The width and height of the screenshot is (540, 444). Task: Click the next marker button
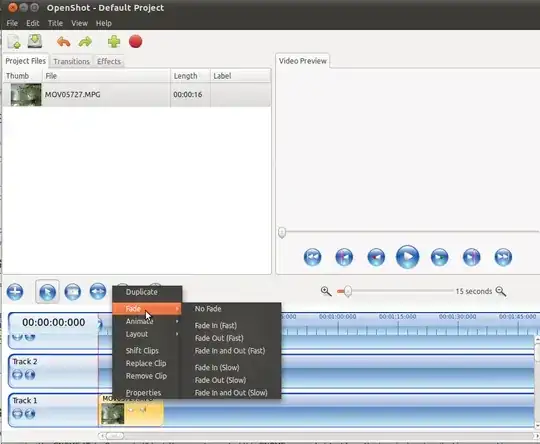471,257
